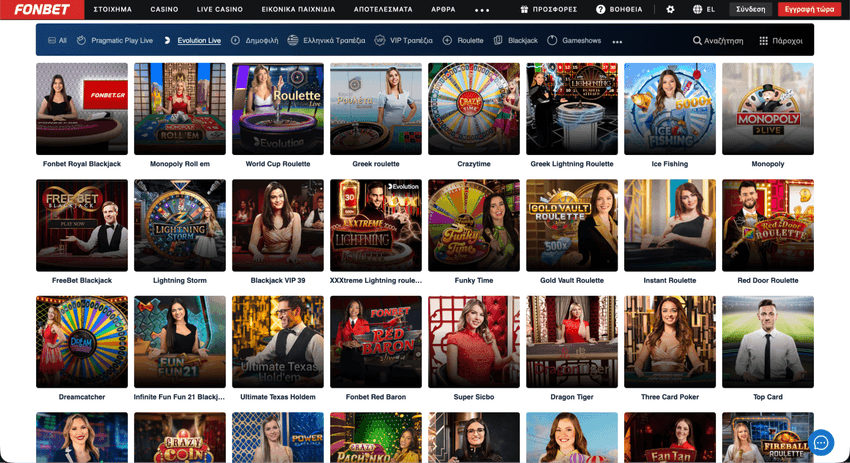Click the VIP tables badge icon
This screenshot has width=850, height=463.
[x=379, y=40]
